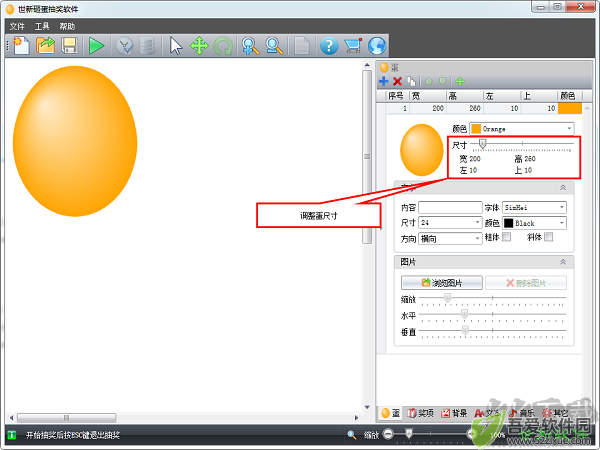Click the green rotate arrow tool
Image resolution: width=600 pixels, height=450 pixels.
click(x=223, y=46)
